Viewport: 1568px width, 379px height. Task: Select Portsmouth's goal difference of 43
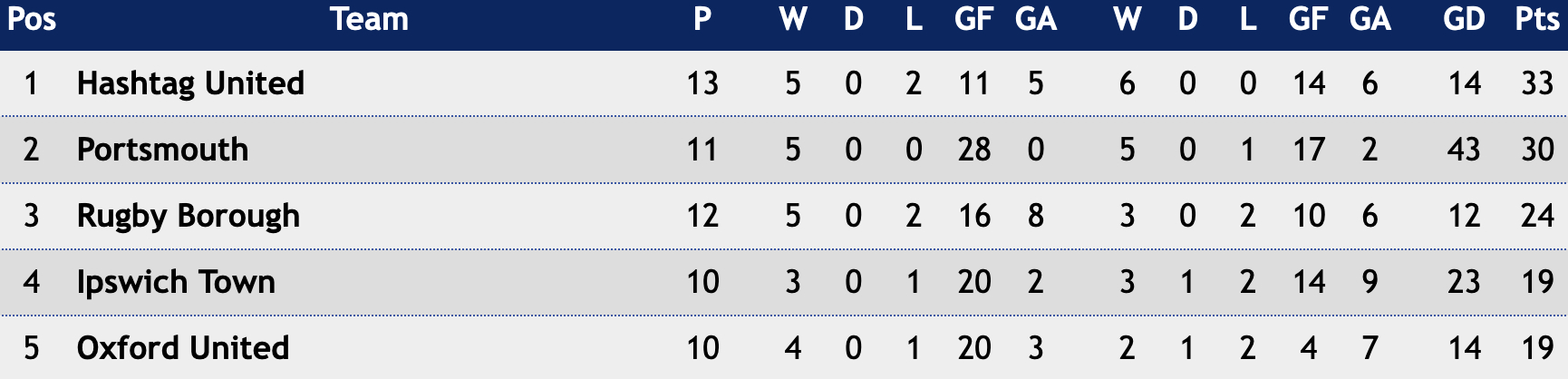[x=1464, y=150]
